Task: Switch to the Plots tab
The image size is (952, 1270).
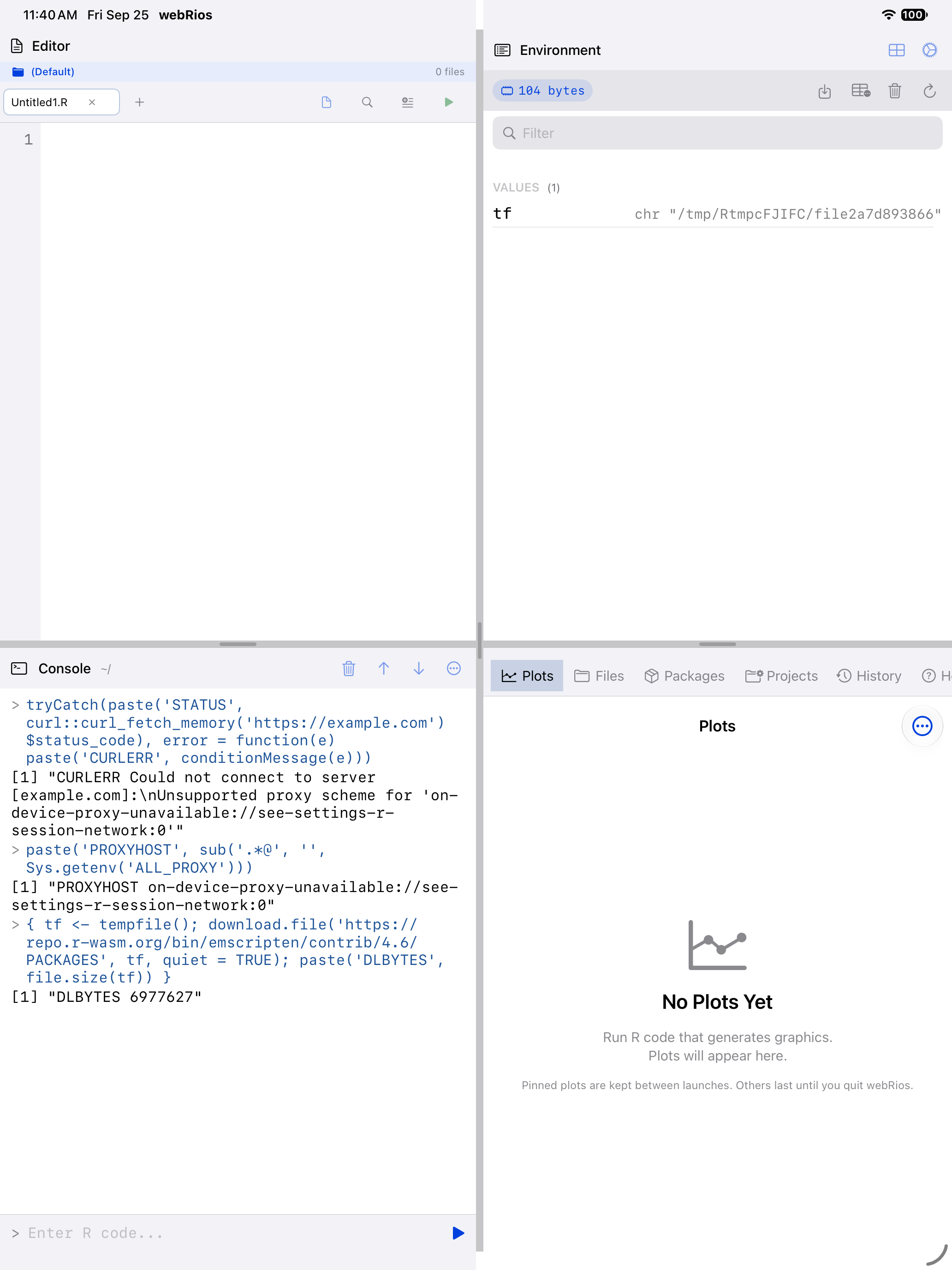Action: point(527,676)
